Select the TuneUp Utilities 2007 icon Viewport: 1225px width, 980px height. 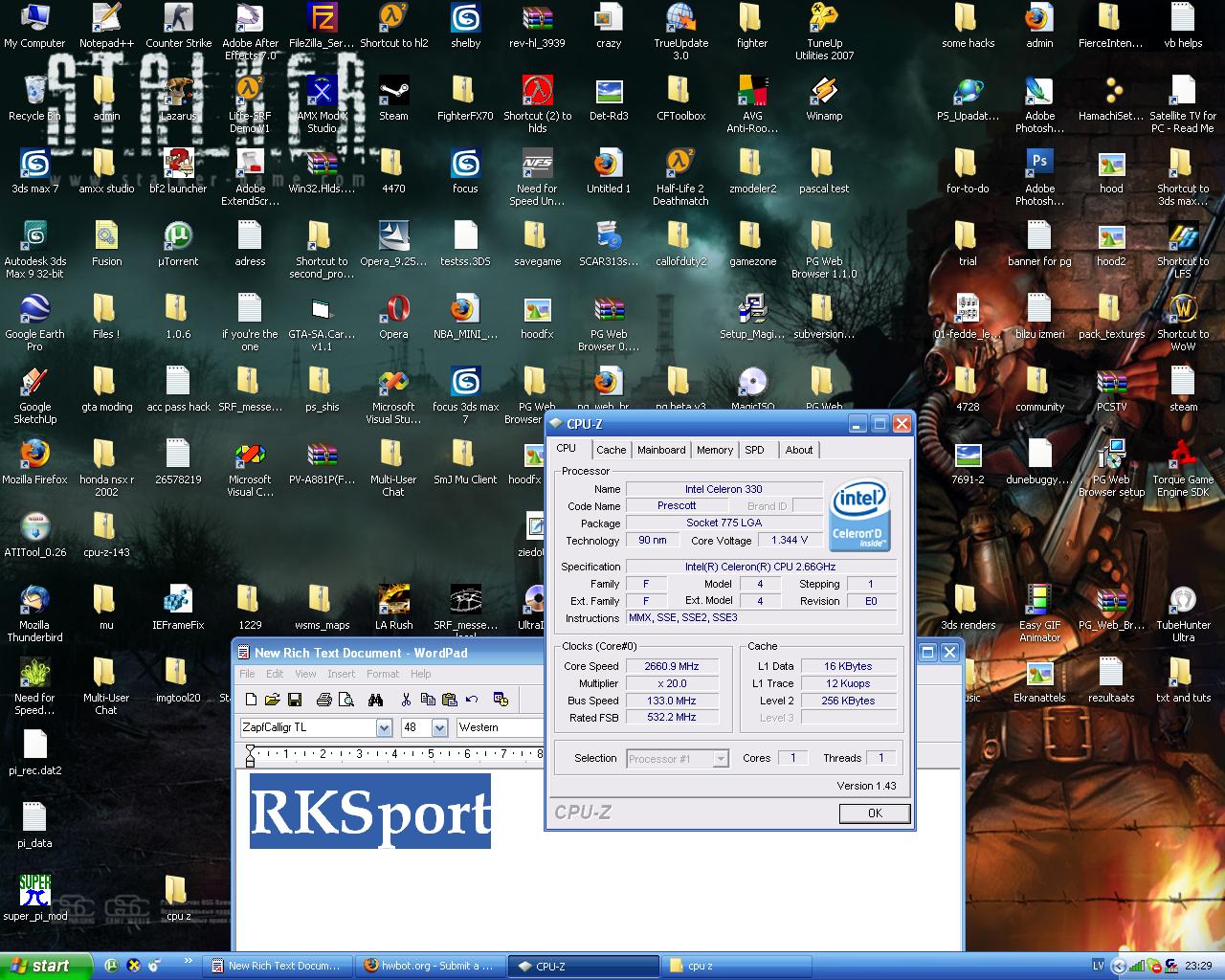pyautogui.click(x=824, y=32)
